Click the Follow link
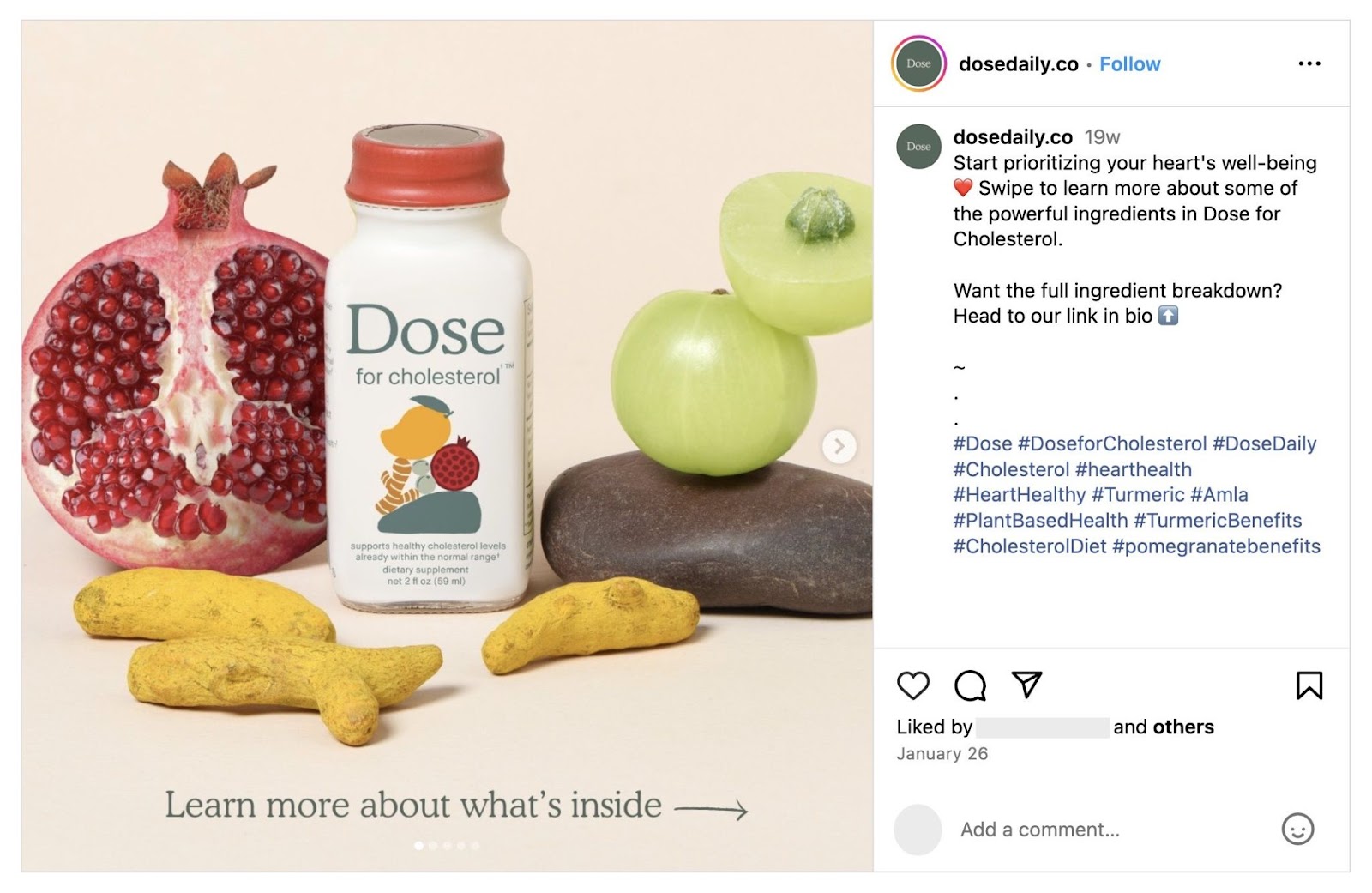 (1129, 63)
